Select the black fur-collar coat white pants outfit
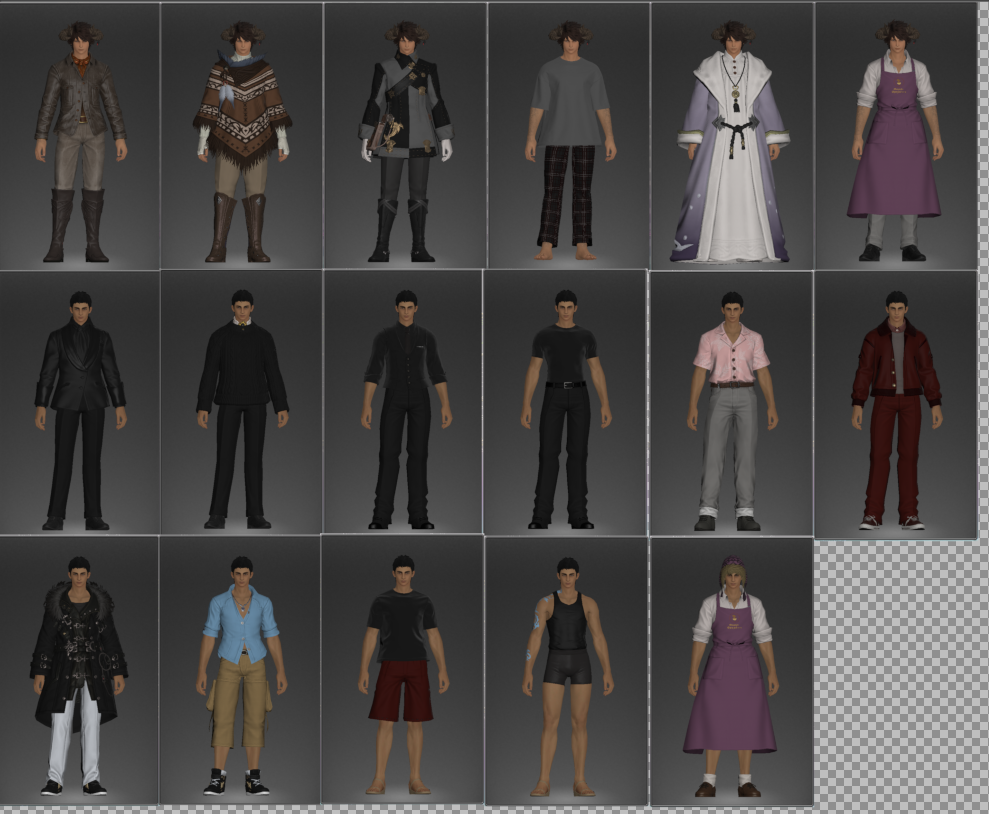The height and width of the screenshot is (814, 989). (x=79, y=670)
